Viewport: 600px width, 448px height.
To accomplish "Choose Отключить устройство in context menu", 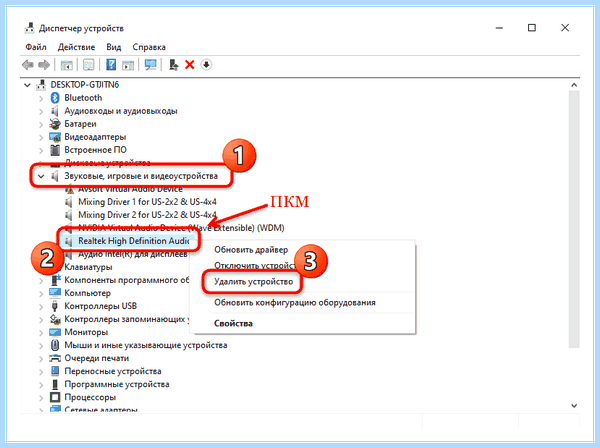I will pyautogui.click(x=256, y=265).
